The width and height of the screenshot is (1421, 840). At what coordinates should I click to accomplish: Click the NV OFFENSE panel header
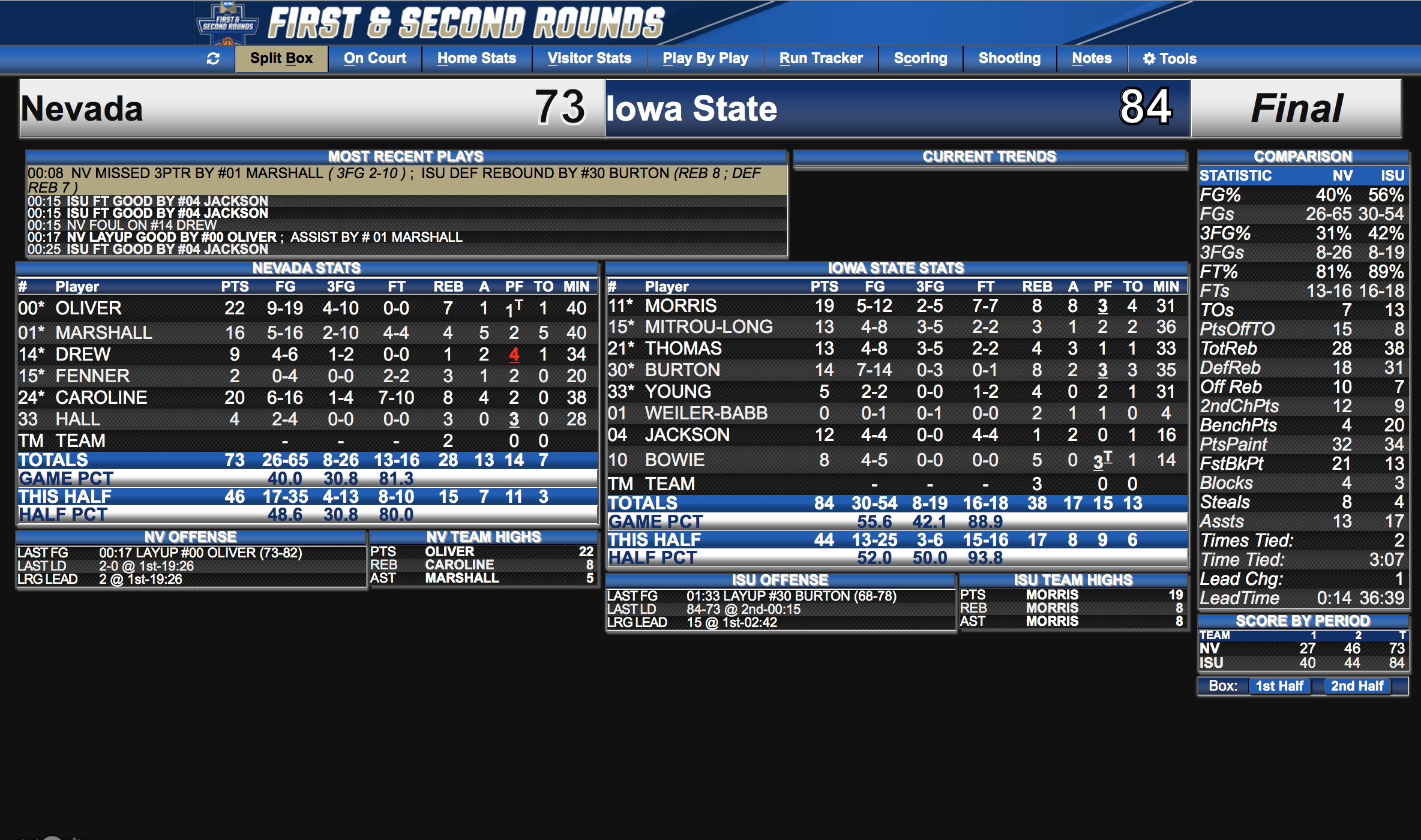pos(191,537)
